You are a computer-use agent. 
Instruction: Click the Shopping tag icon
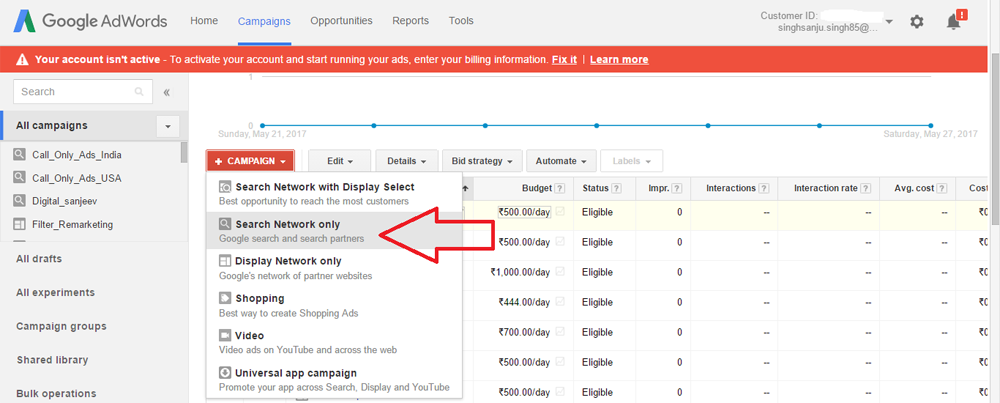224,298
